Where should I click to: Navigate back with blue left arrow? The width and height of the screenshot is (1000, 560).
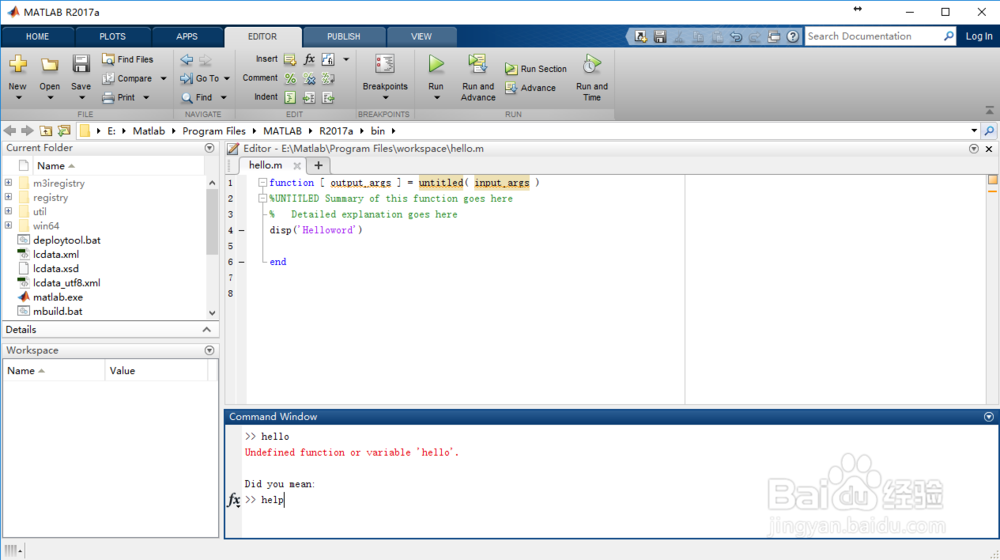186,60
